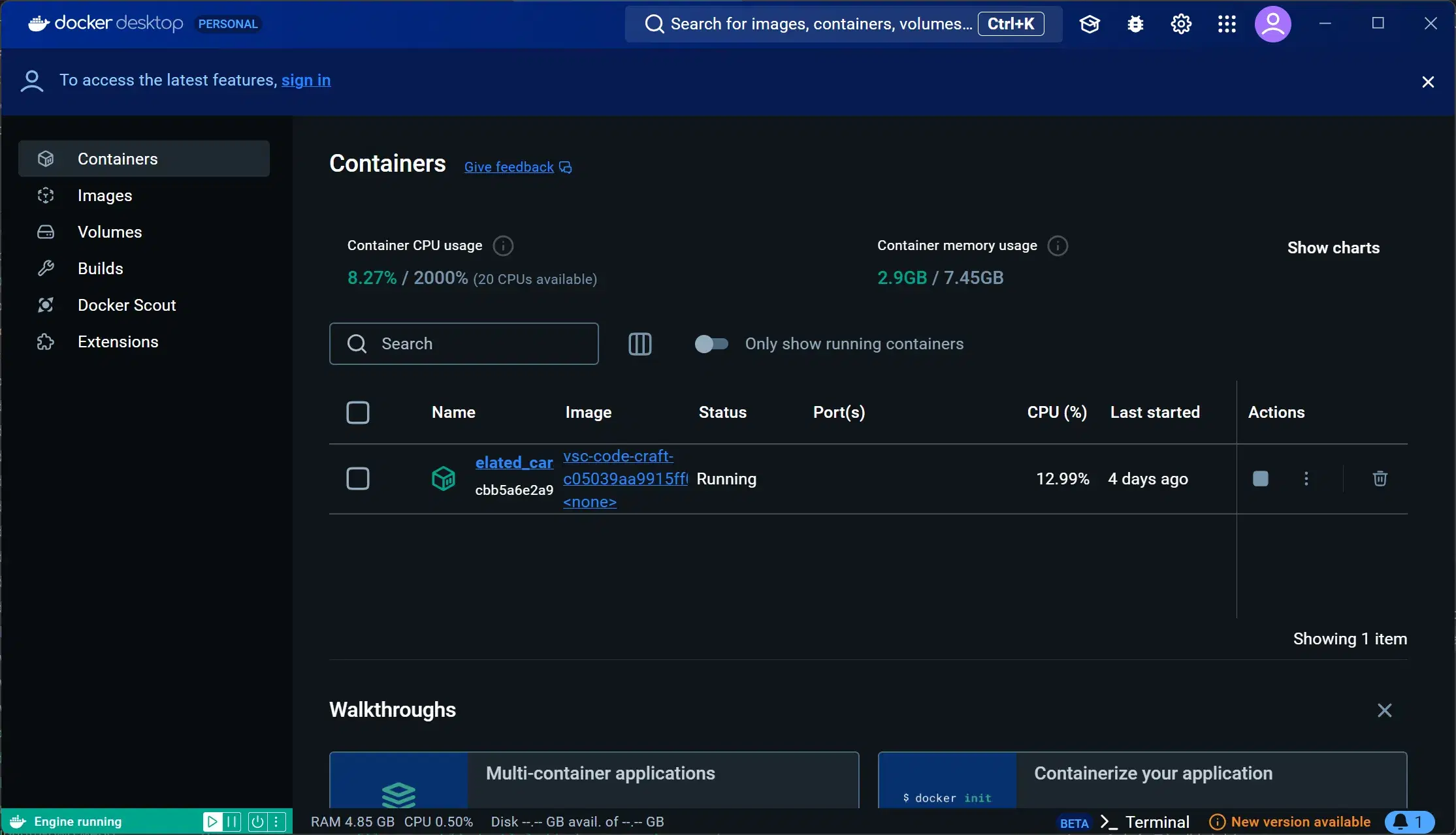Click the Docker Desktop logo
The width and height of the screenshot is (1456, 835).
[105, 24]
